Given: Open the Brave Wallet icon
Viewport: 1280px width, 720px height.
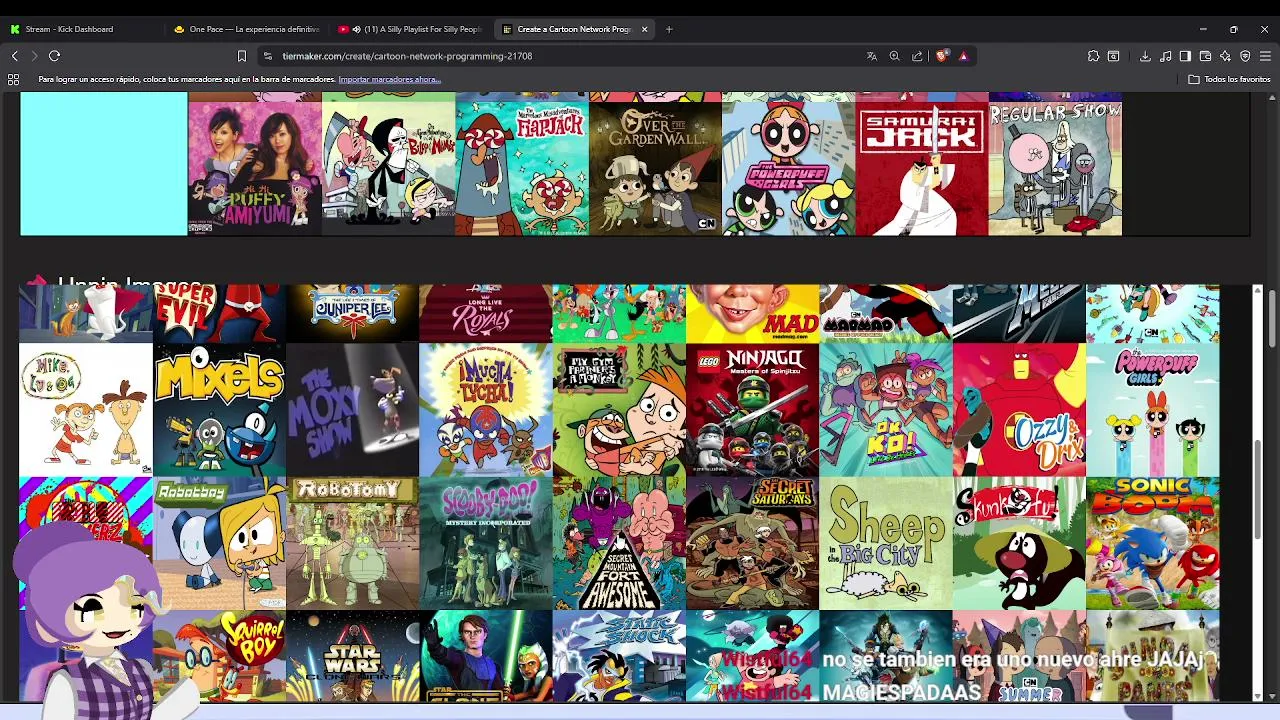Looking at the screenshot, I should tap(1205, 56).
